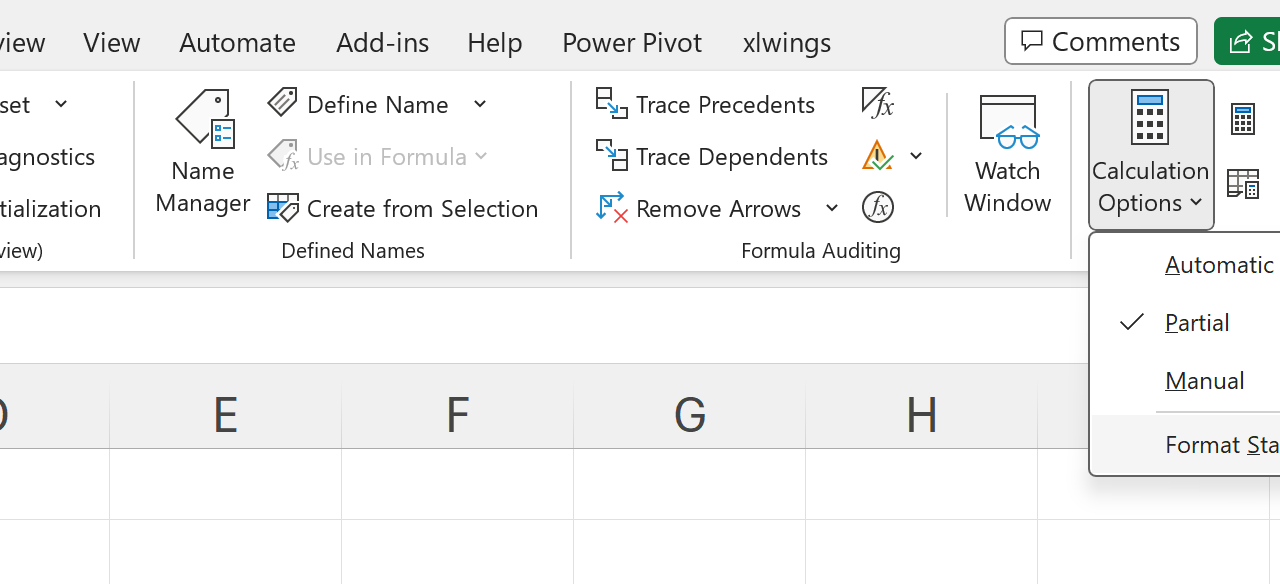
Task: Click the Calculate Now icon
Action: click(x=1243, y=120)
